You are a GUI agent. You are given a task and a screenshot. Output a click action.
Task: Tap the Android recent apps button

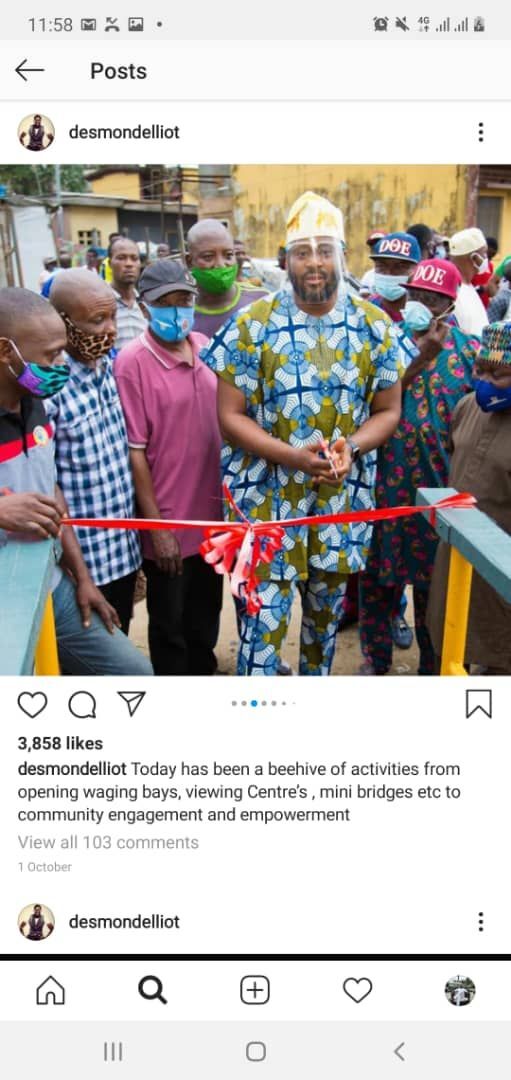point(113,1051)
